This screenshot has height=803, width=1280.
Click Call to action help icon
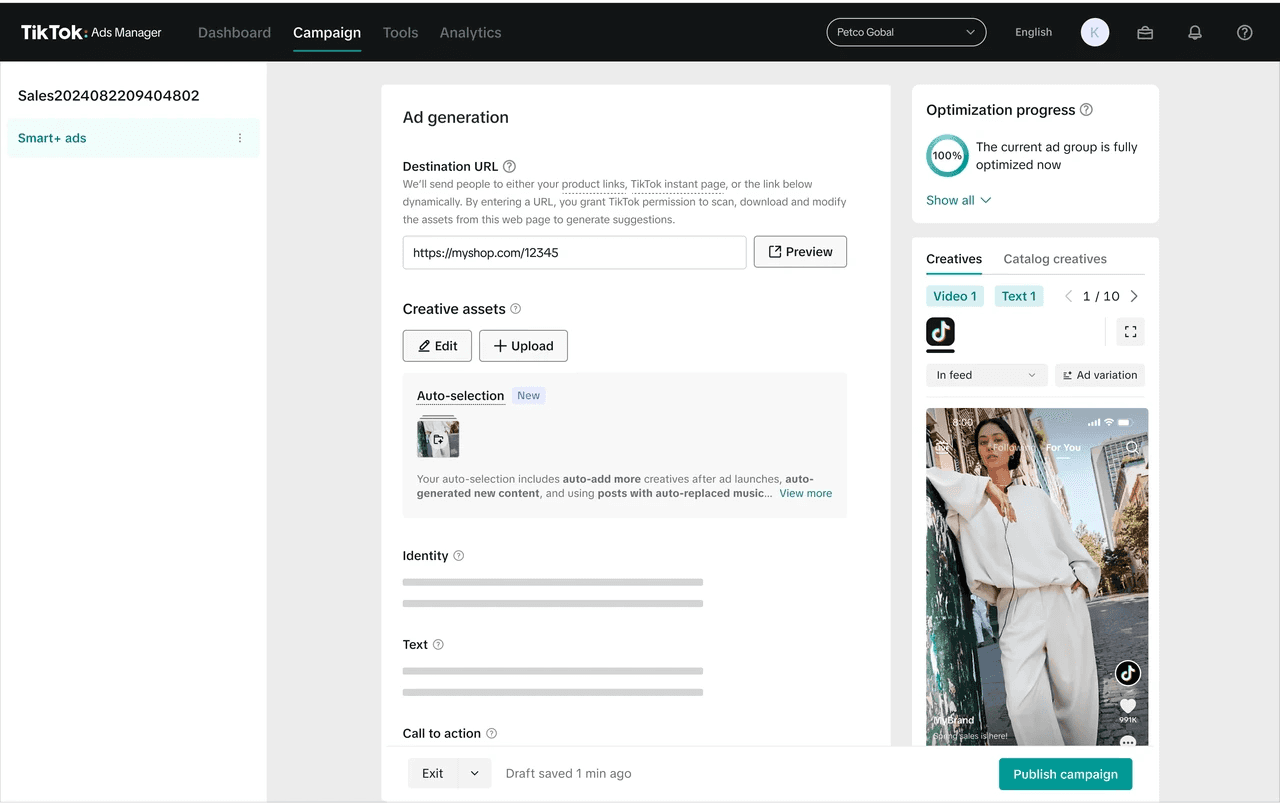[491, 734]
